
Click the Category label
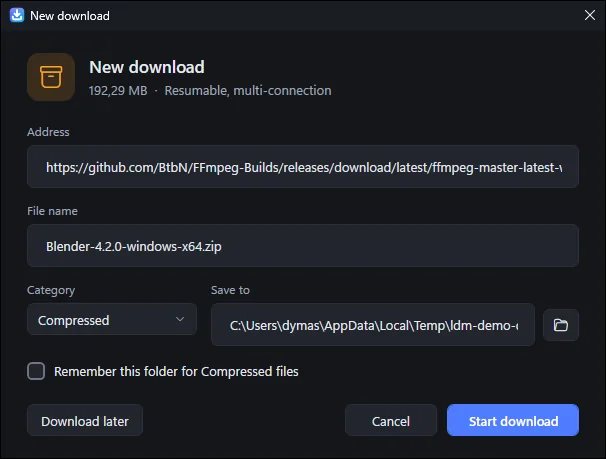click(51, 290)
